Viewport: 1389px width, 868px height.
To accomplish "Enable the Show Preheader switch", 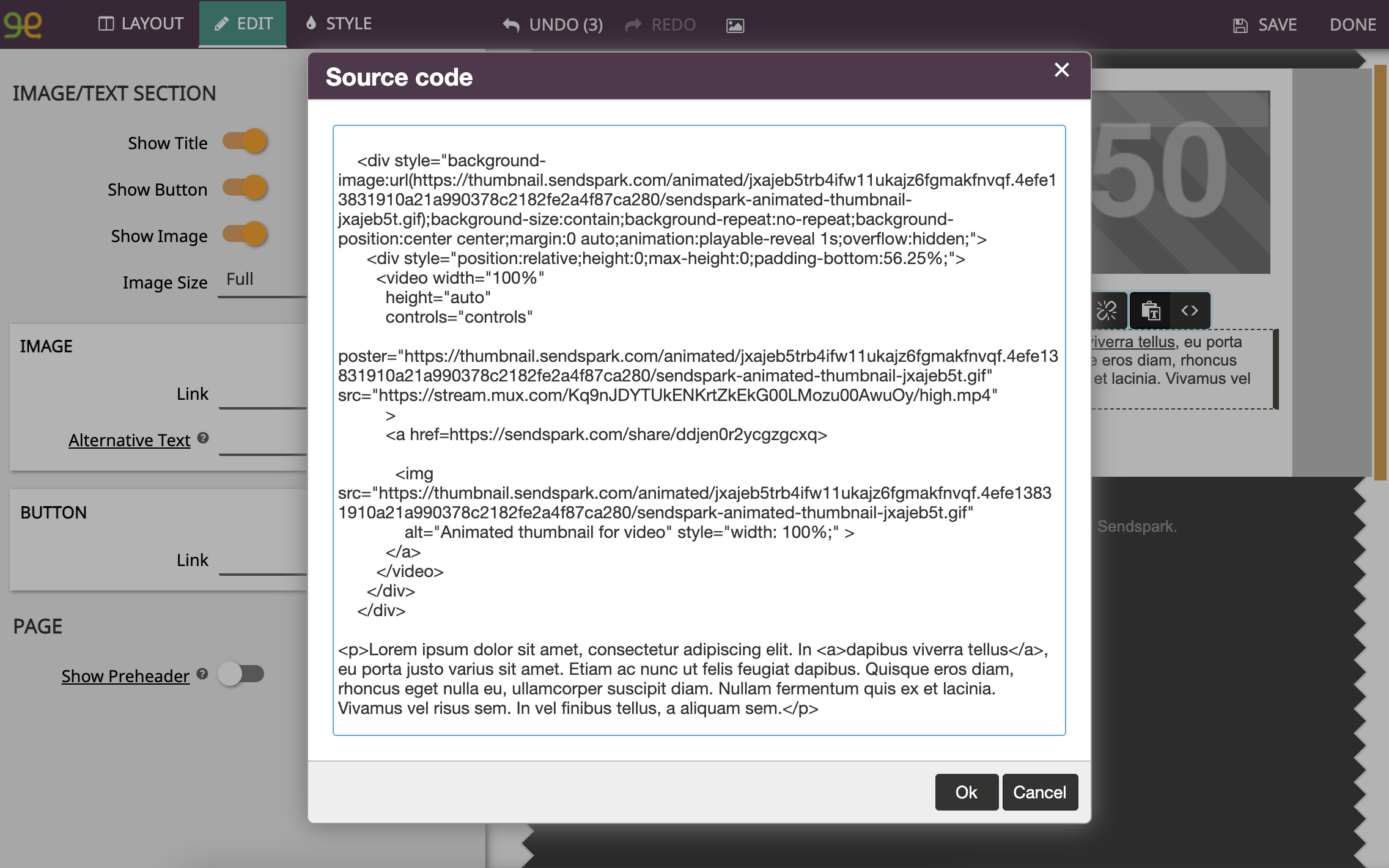I will coord(241,674).
